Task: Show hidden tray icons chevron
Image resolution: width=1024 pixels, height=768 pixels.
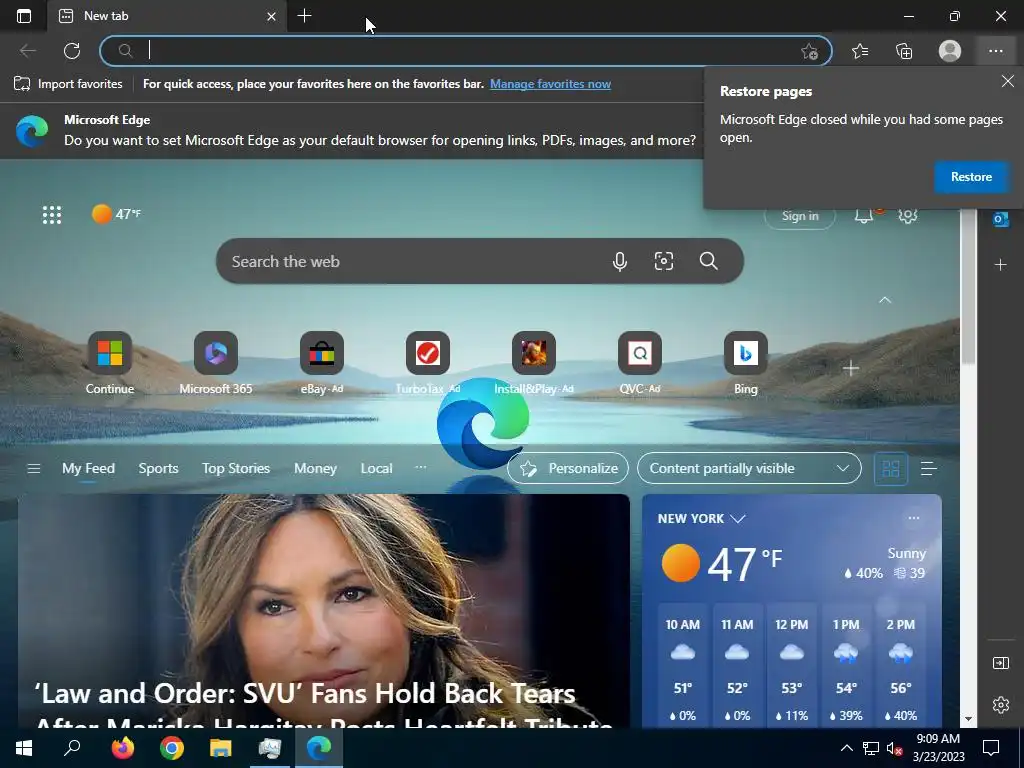Action: (846, 748)
